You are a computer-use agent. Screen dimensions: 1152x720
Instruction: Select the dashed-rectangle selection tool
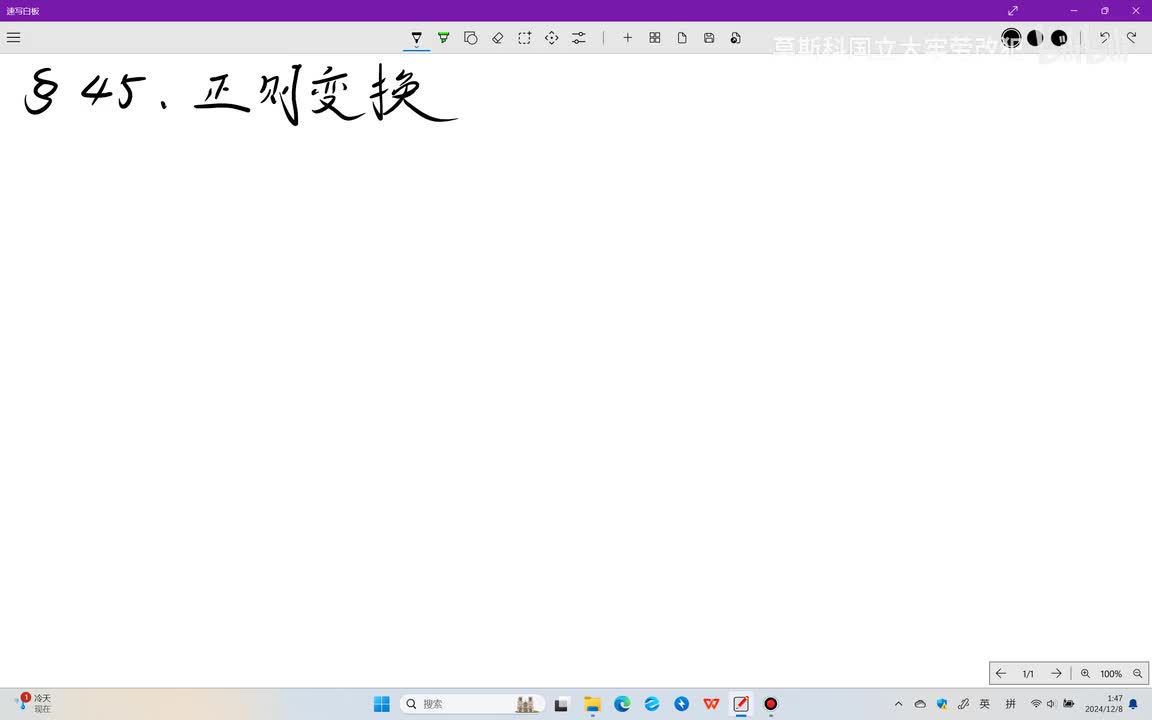(525, 37)
